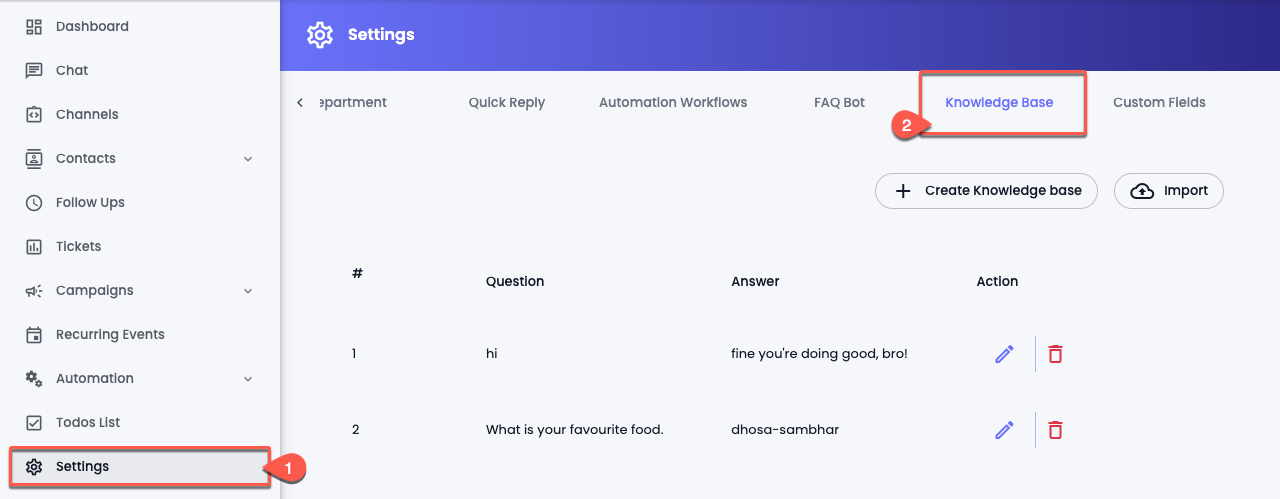This screenshot has width=1280, height=499.
Task: Edit the "hi" question with pencil icon
Action: (x=1004, y=354)
